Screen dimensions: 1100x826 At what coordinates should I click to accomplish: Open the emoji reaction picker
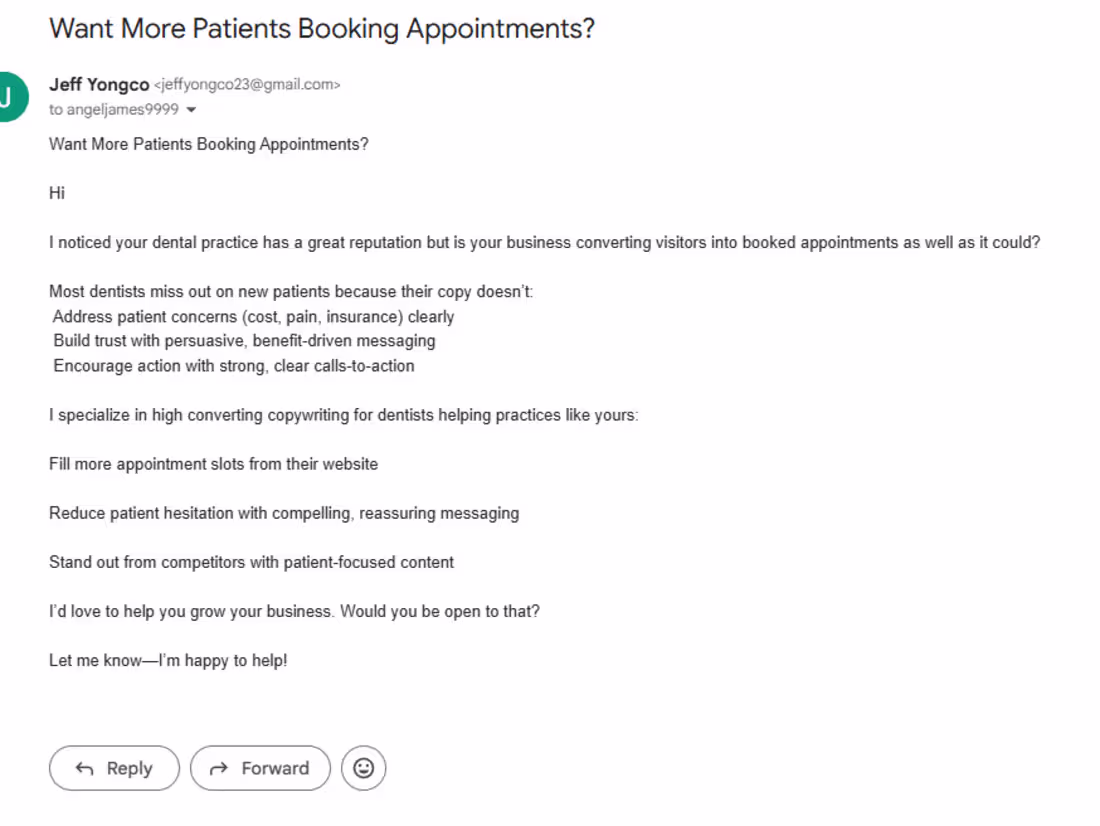[364, 768]
